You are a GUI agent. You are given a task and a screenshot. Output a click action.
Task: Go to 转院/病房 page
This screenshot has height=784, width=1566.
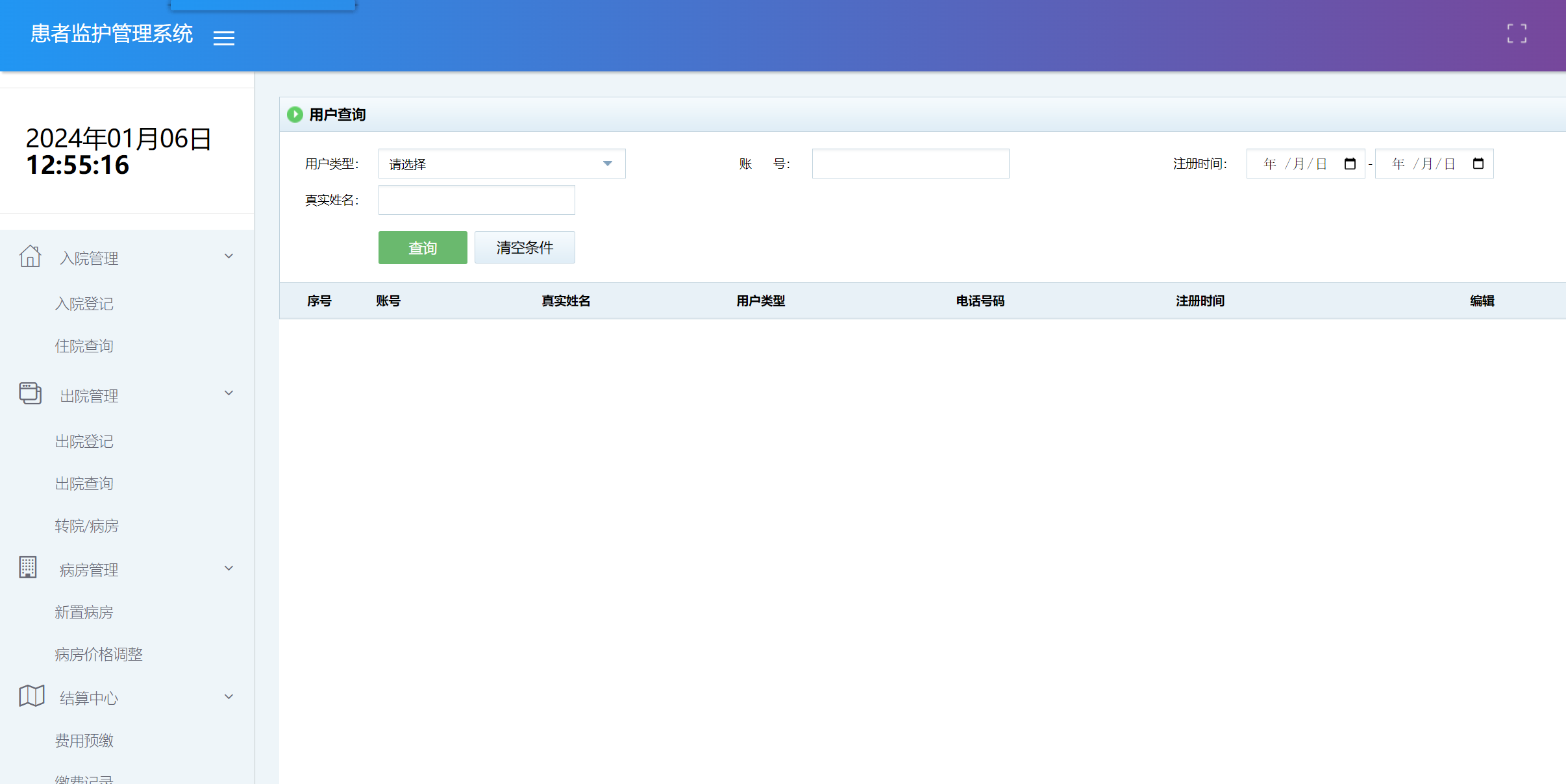tap(87, 526)
